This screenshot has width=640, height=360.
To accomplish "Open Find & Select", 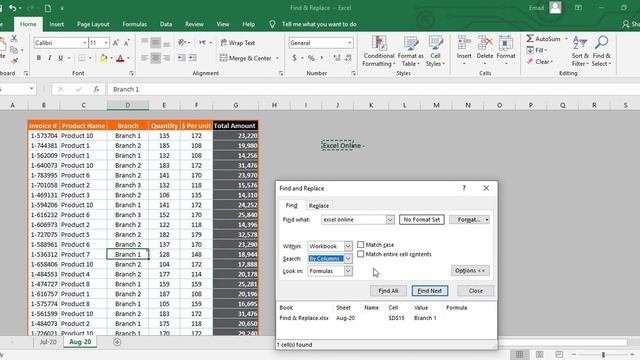I will pos(602,51).
